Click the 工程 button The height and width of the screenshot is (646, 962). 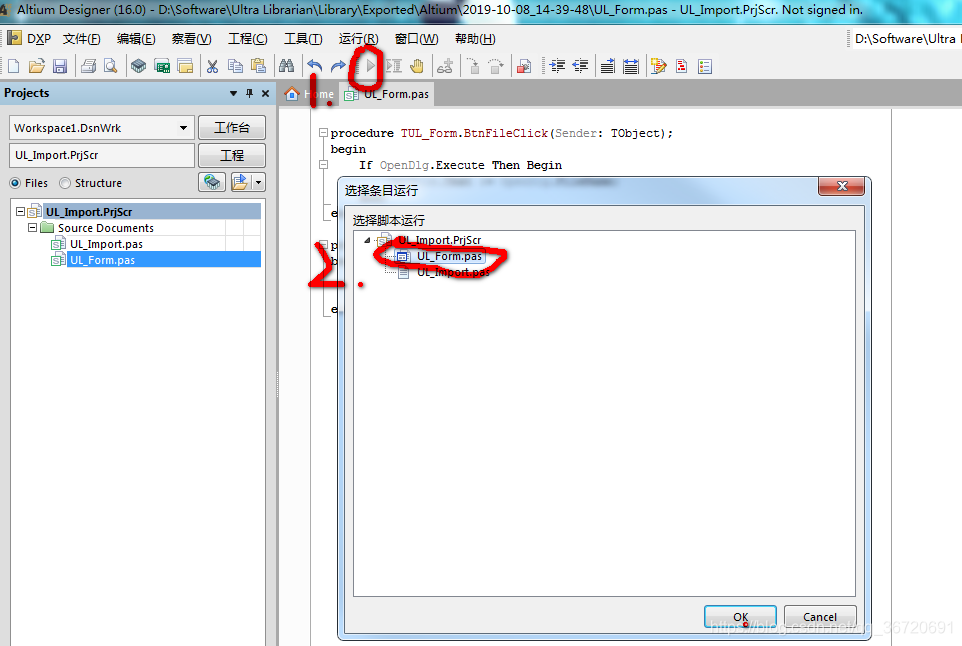(232, 155)
